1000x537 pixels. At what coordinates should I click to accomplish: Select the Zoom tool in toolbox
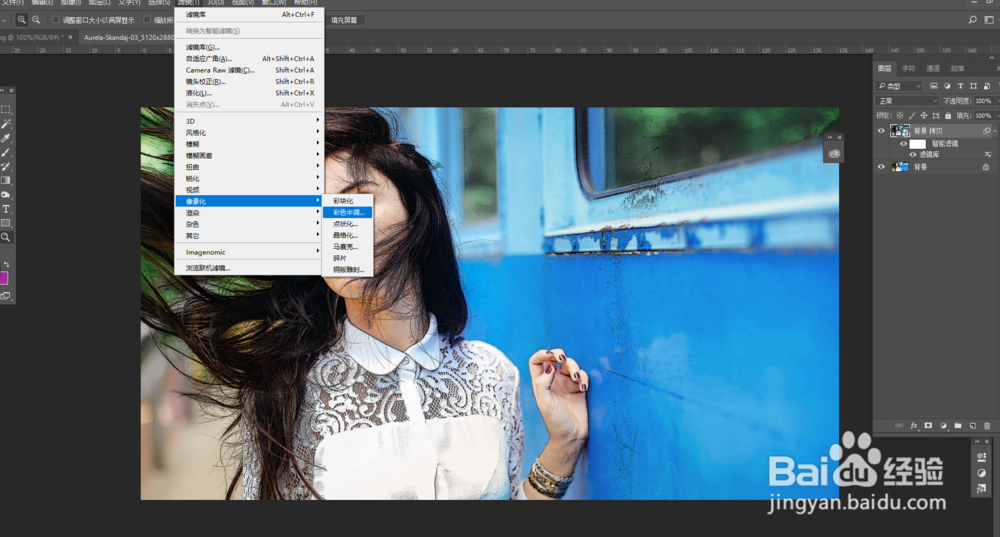6,237
